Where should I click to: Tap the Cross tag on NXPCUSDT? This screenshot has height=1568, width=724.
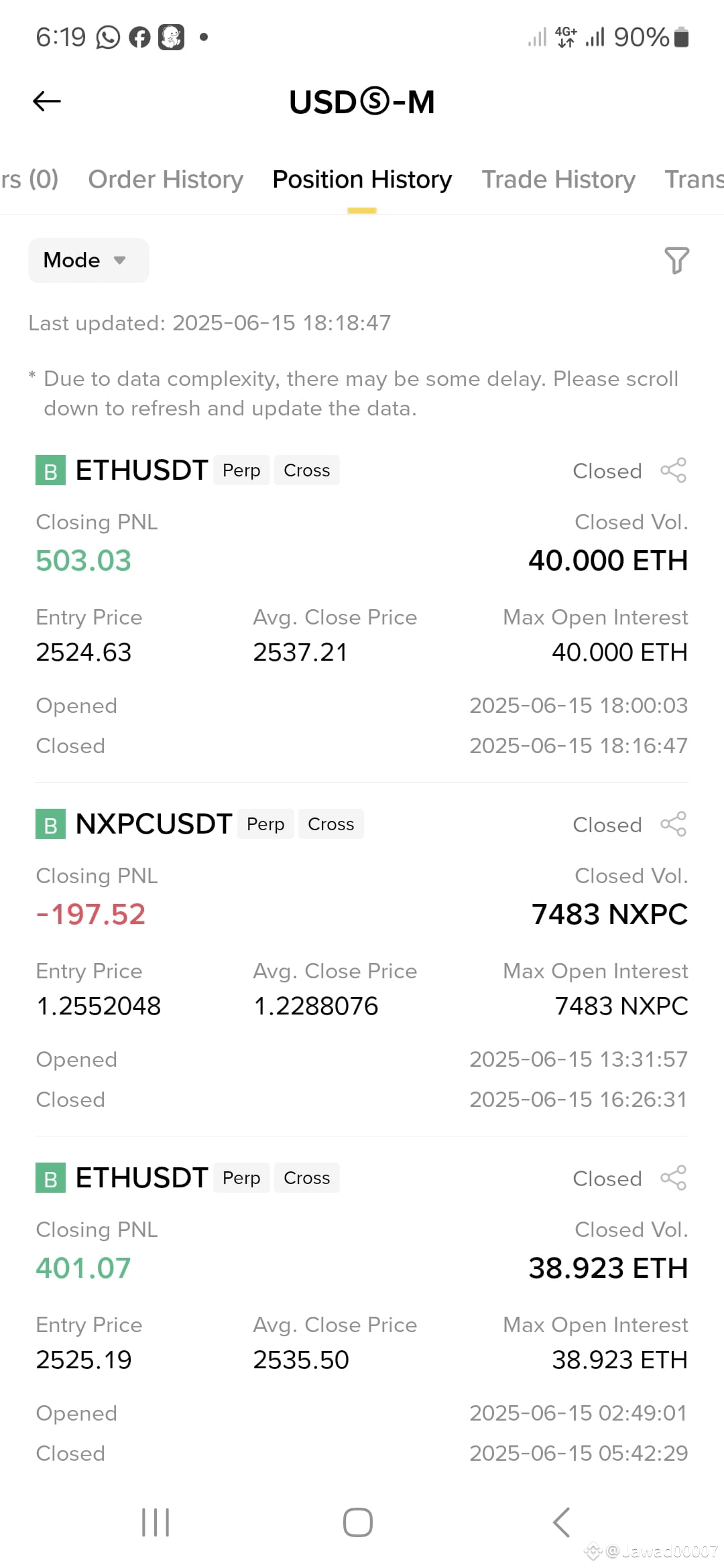click(330, 824)
